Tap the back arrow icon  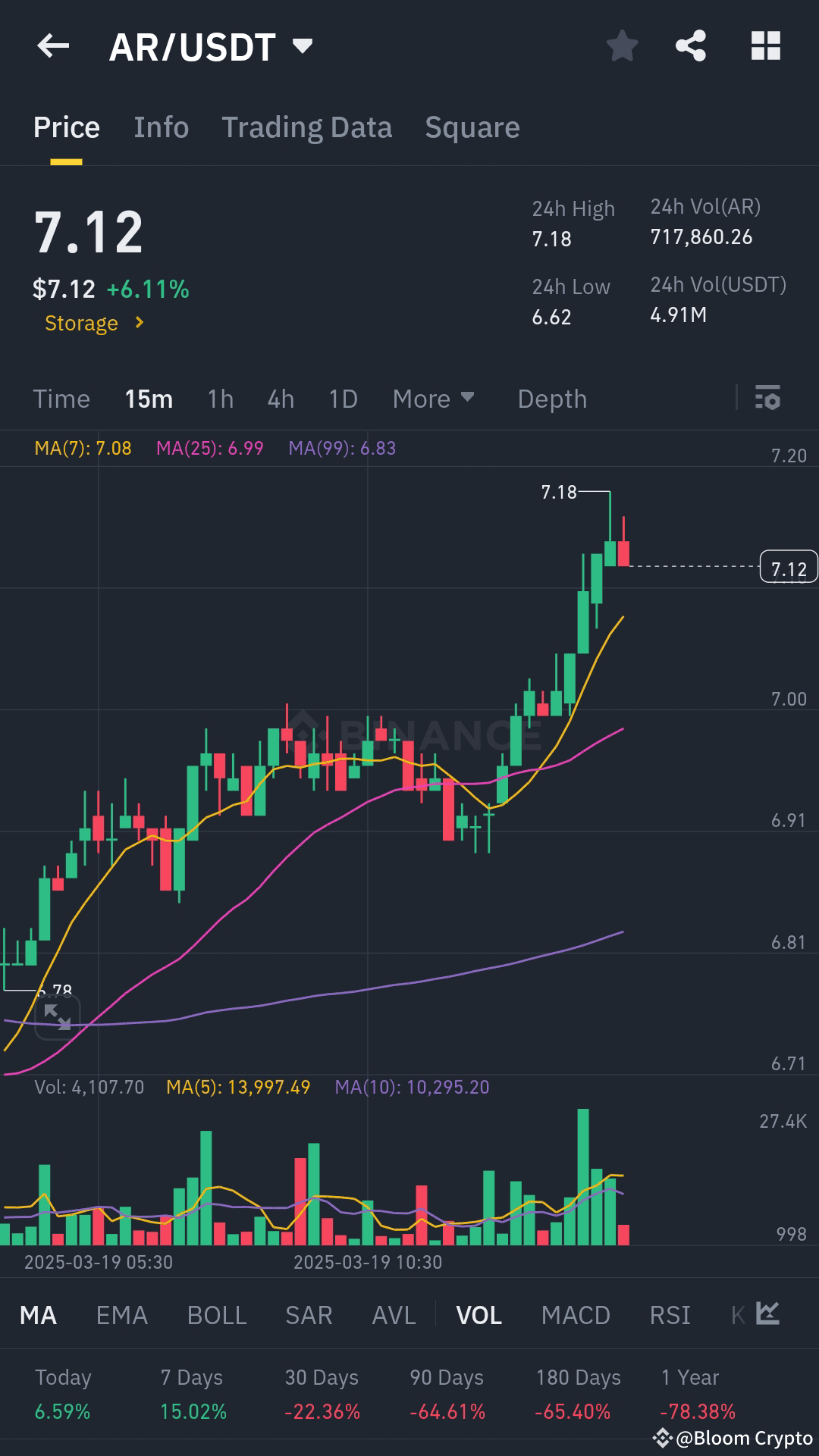53,46
